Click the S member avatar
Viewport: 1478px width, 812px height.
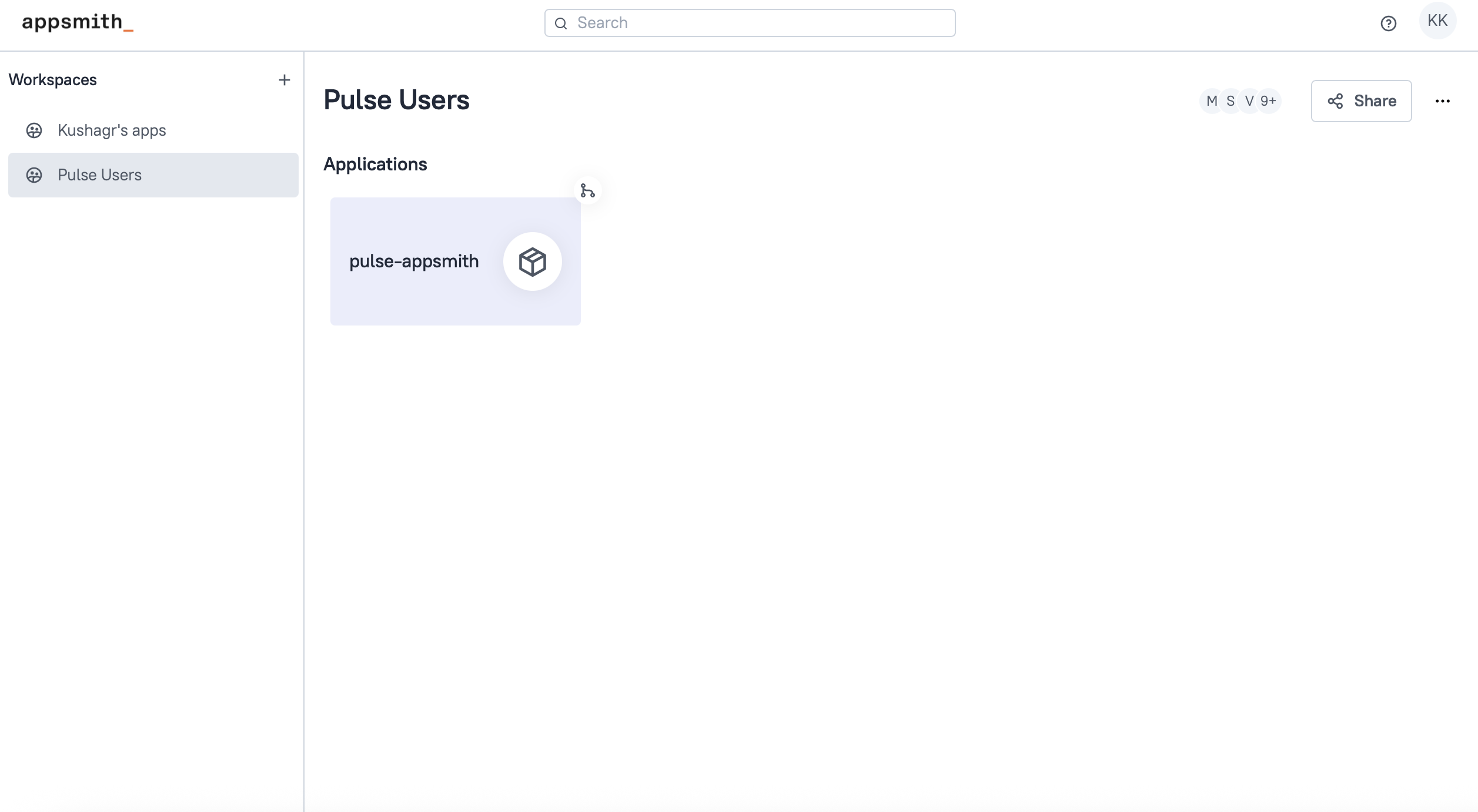[x=1230, y=101]
